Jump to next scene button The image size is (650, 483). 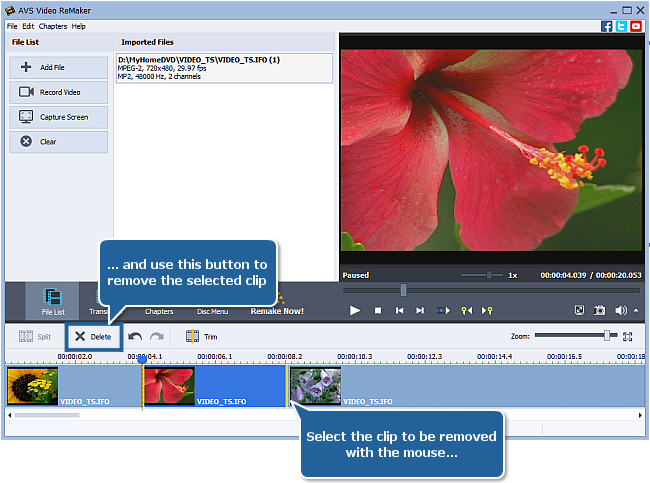click(x=443, y=311)
